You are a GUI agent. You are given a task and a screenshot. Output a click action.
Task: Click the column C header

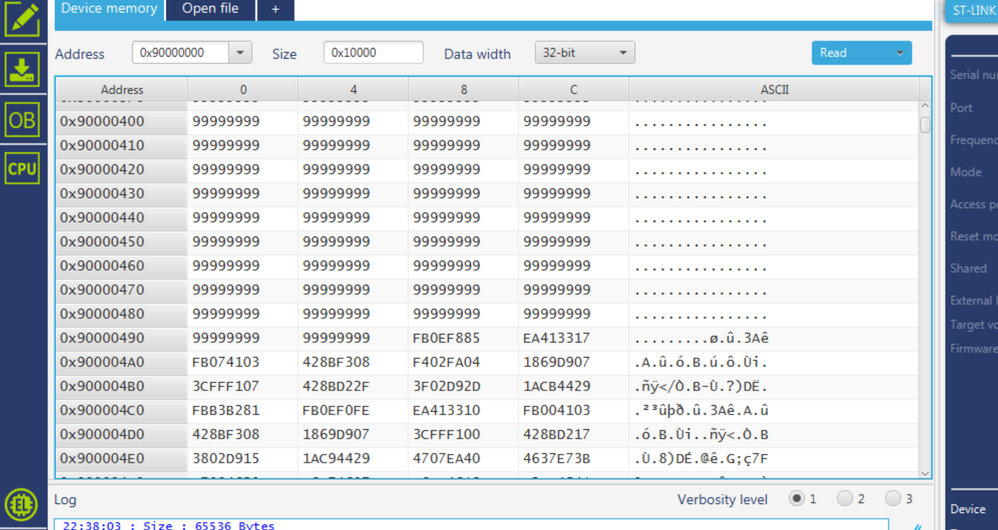coord(573,90)
